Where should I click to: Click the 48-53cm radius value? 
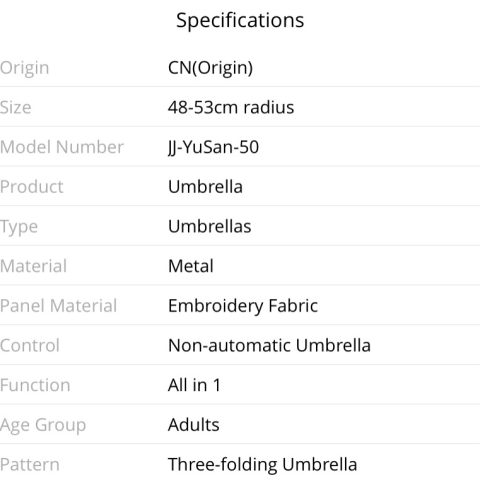coord(231,107)
